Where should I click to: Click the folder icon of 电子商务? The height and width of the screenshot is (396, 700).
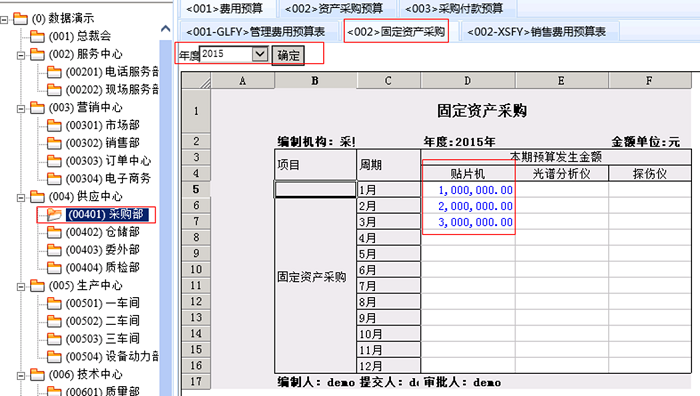[x=54, y=179]
